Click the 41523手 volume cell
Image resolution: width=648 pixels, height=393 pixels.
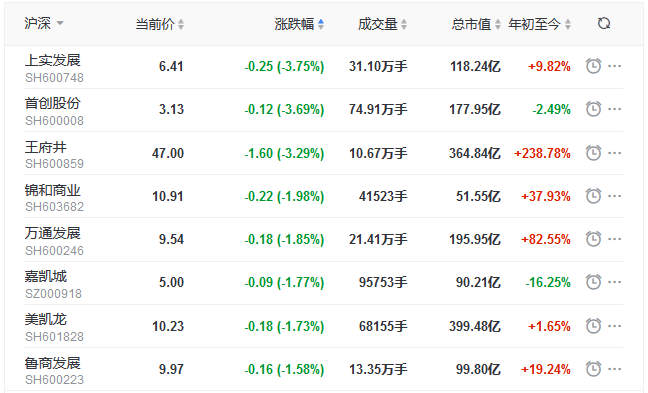[383, 196]
